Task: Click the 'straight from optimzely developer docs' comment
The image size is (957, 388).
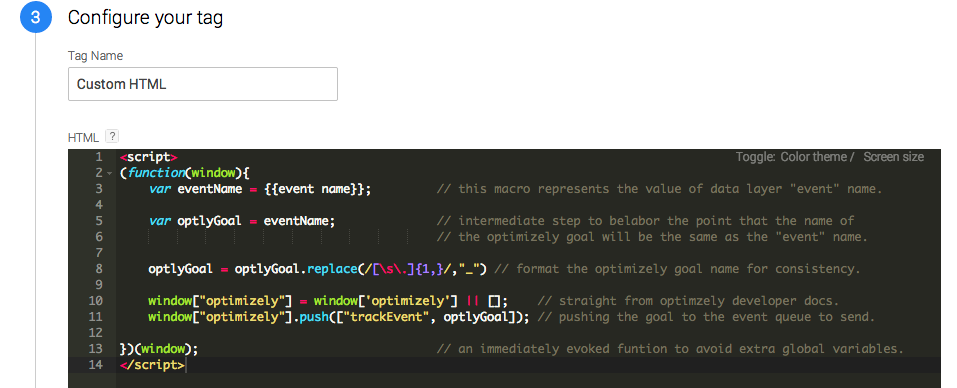Action: [688, 301]
